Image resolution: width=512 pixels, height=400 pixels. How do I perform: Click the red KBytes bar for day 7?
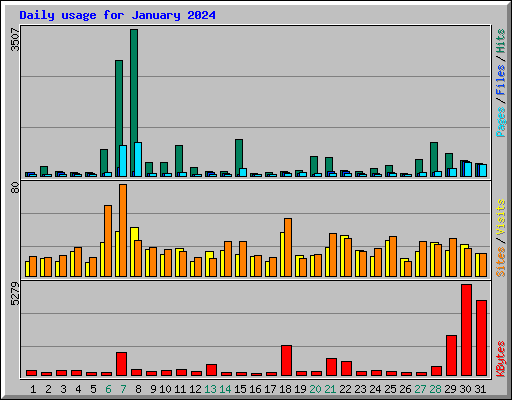tap(121, 364)
